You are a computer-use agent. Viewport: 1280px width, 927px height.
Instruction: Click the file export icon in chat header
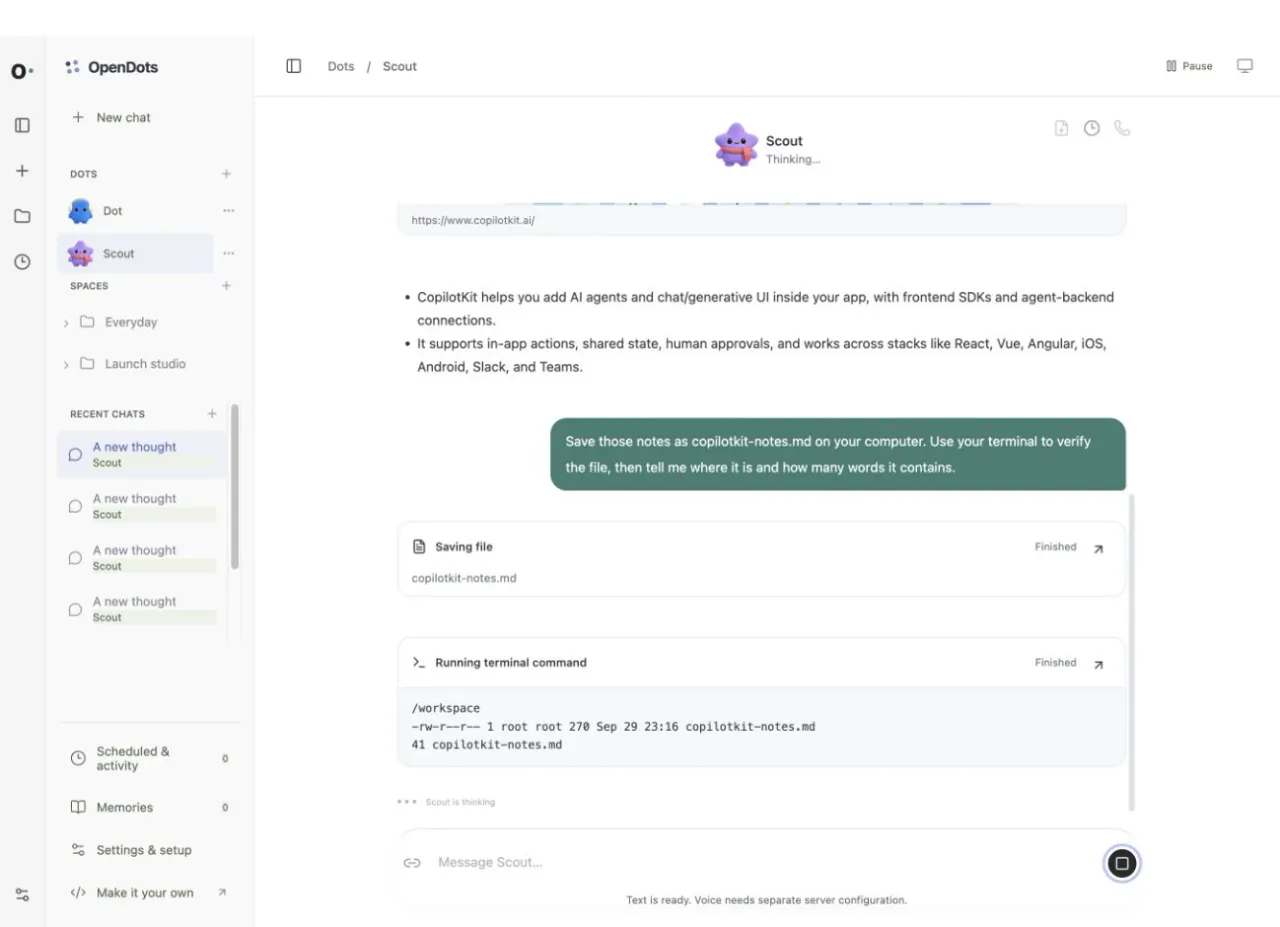[1062, 128]
